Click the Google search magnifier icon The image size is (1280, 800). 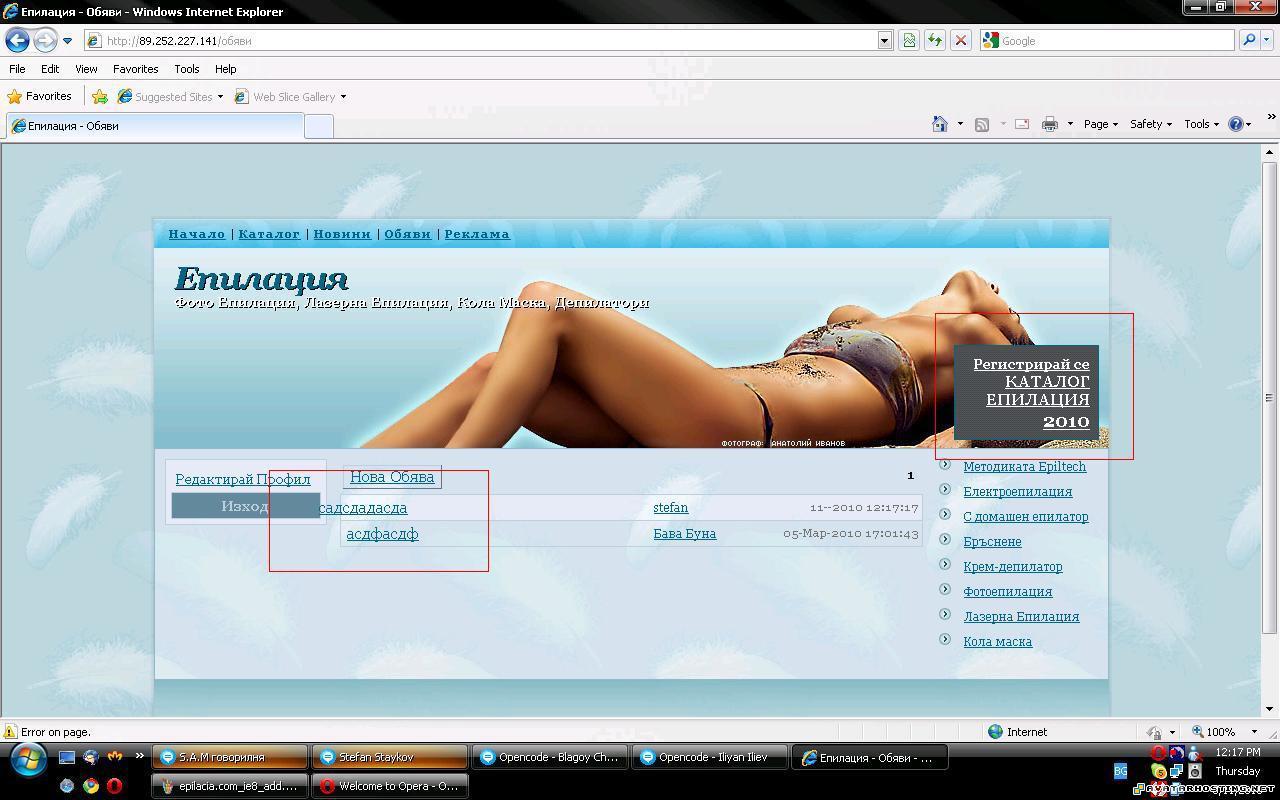pyautogui.click(x=1250, y=40)
